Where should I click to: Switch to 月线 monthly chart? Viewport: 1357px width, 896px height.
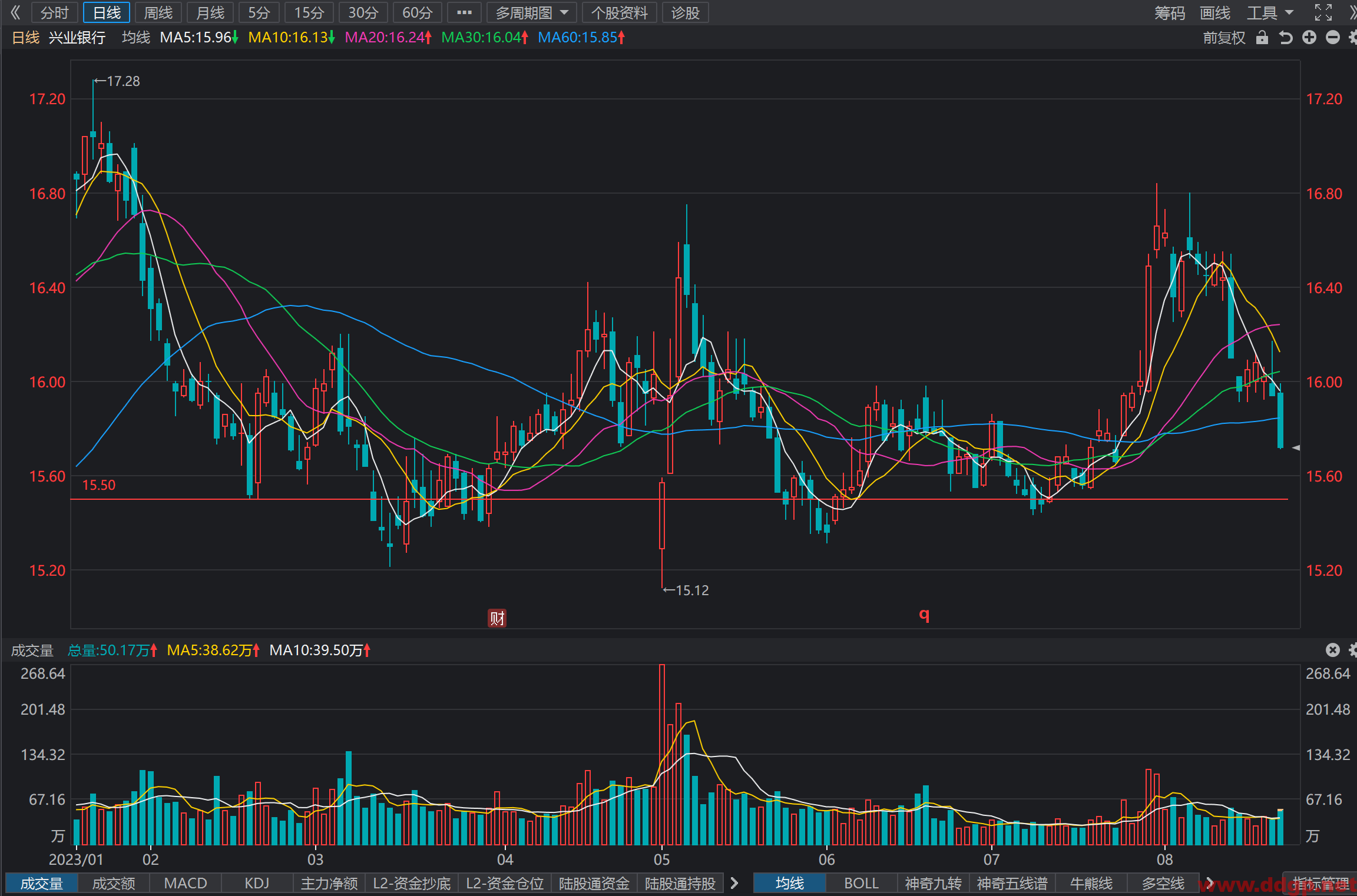210,12
